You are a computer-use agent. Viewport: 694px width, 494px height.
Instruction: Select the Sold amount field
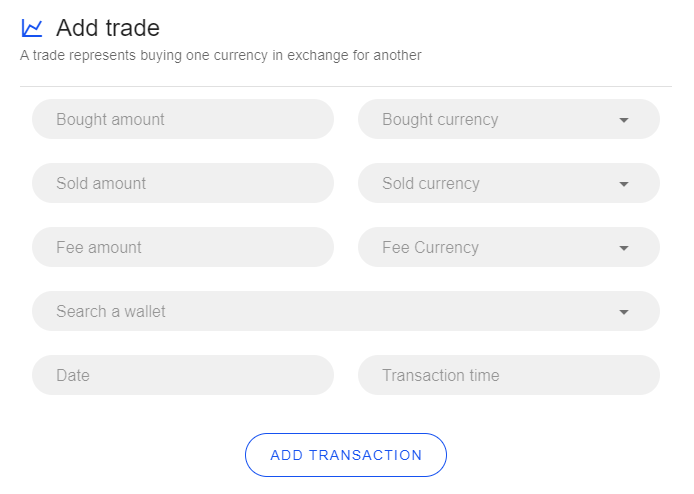click(183, 183)
